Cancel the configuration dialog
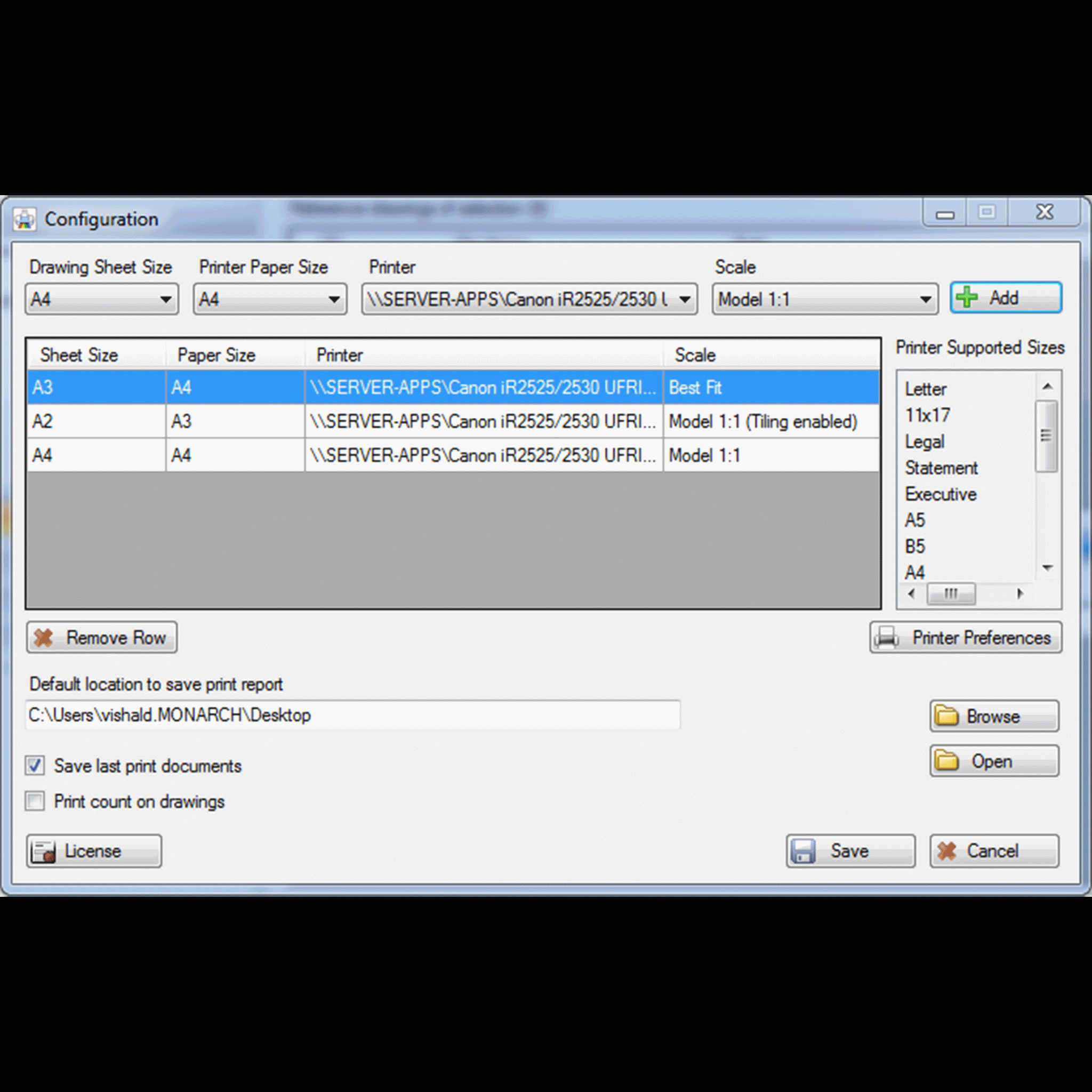1092x1092 pixels. click(x=994, y=850)
